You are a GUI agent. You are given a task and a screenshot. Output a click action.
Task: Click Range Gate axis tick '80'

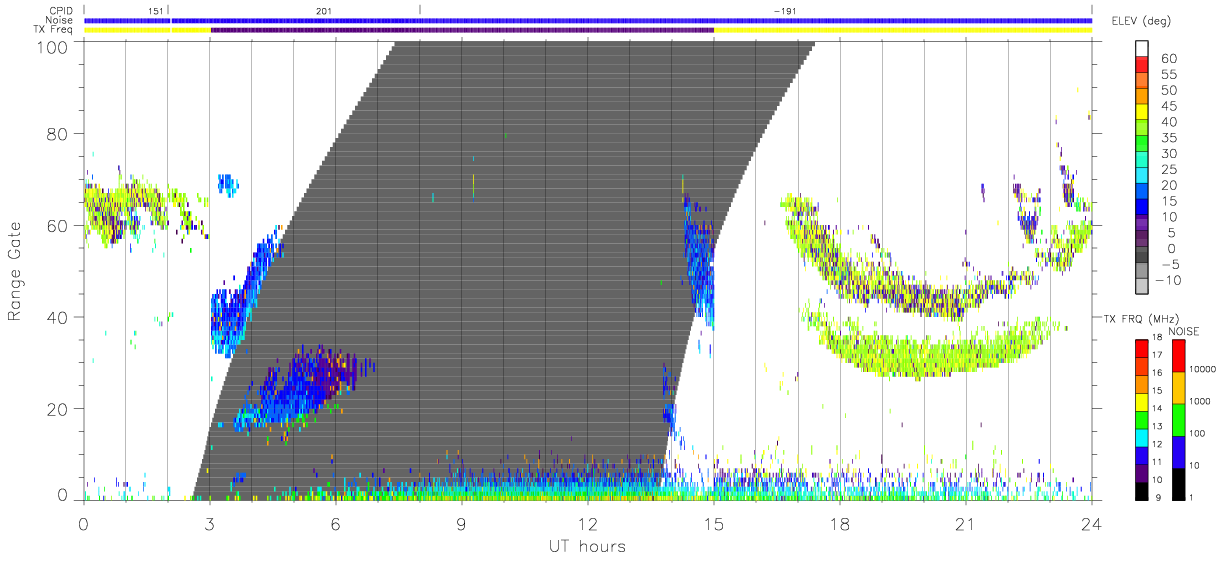point(58,133)
